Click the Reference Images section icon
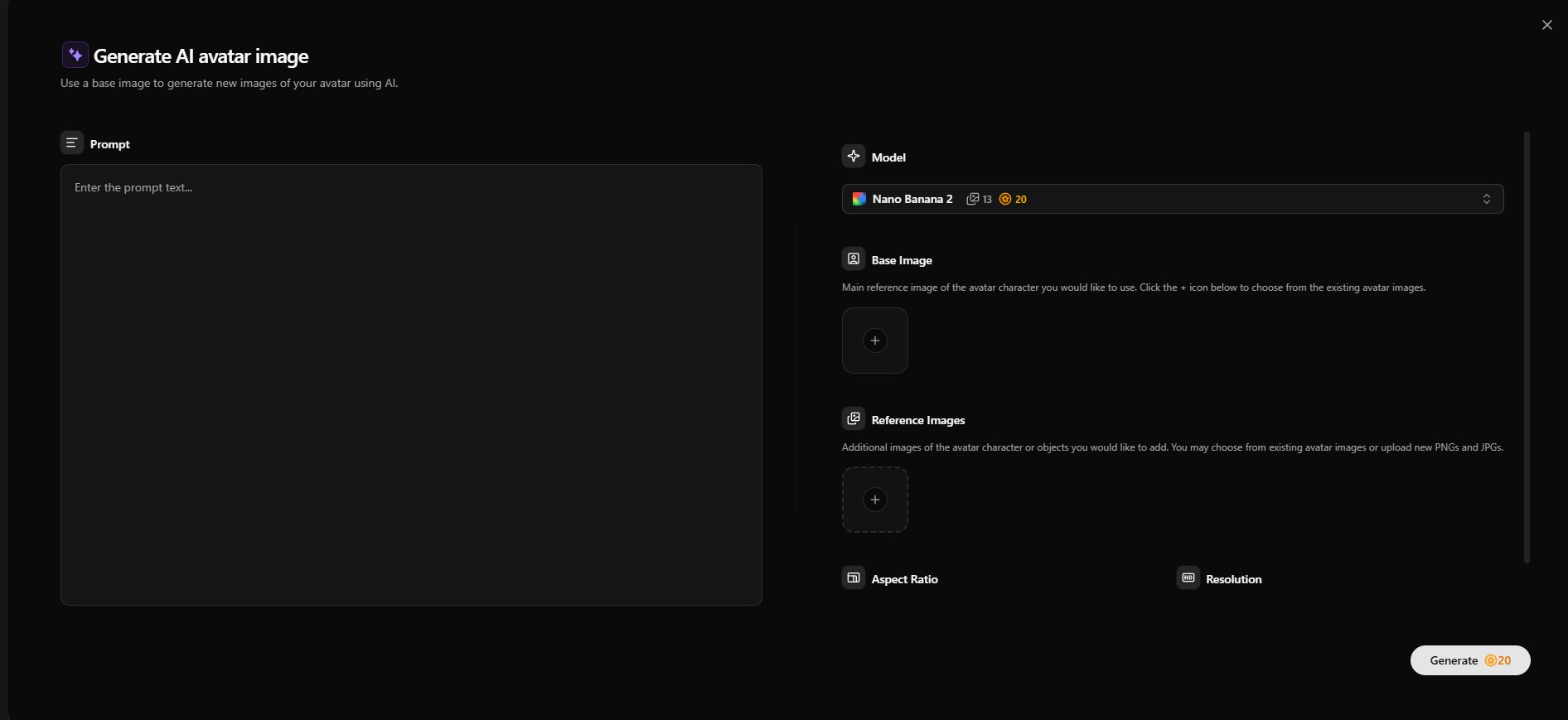Image resolution: width=1568 pixels, height=720 pixels. (x=854, y=418)
